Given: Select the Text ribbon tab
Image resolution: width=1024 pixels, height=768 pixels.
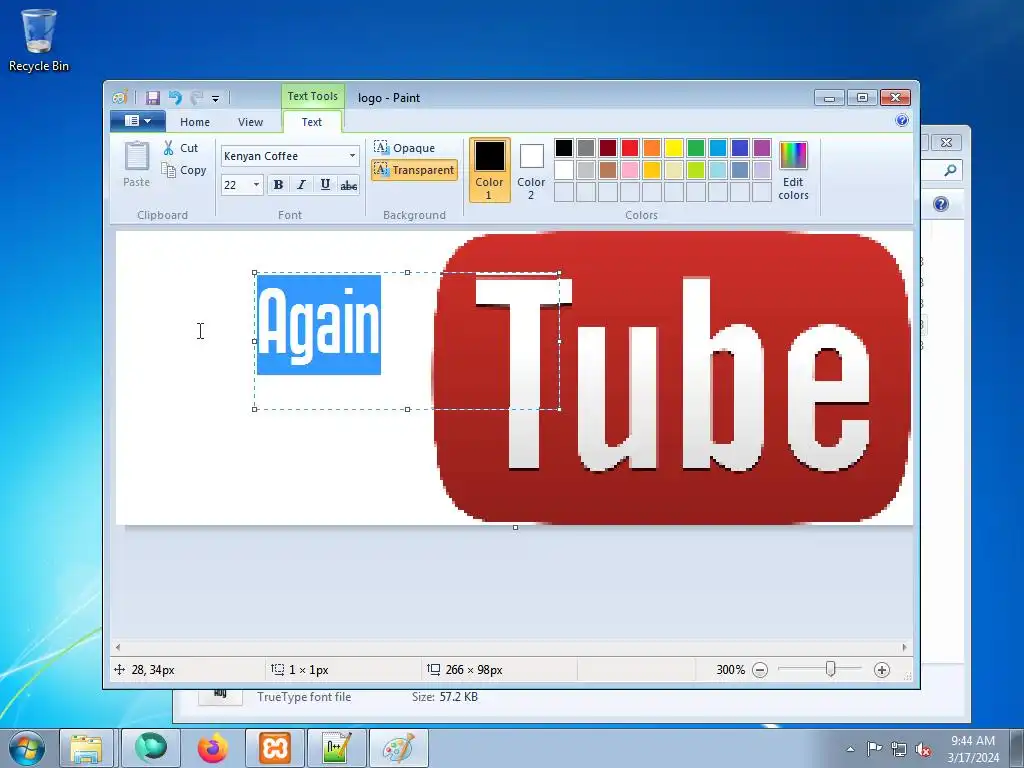Looking at the screenshot, I should pyautogui.click(x=312, y=121).
